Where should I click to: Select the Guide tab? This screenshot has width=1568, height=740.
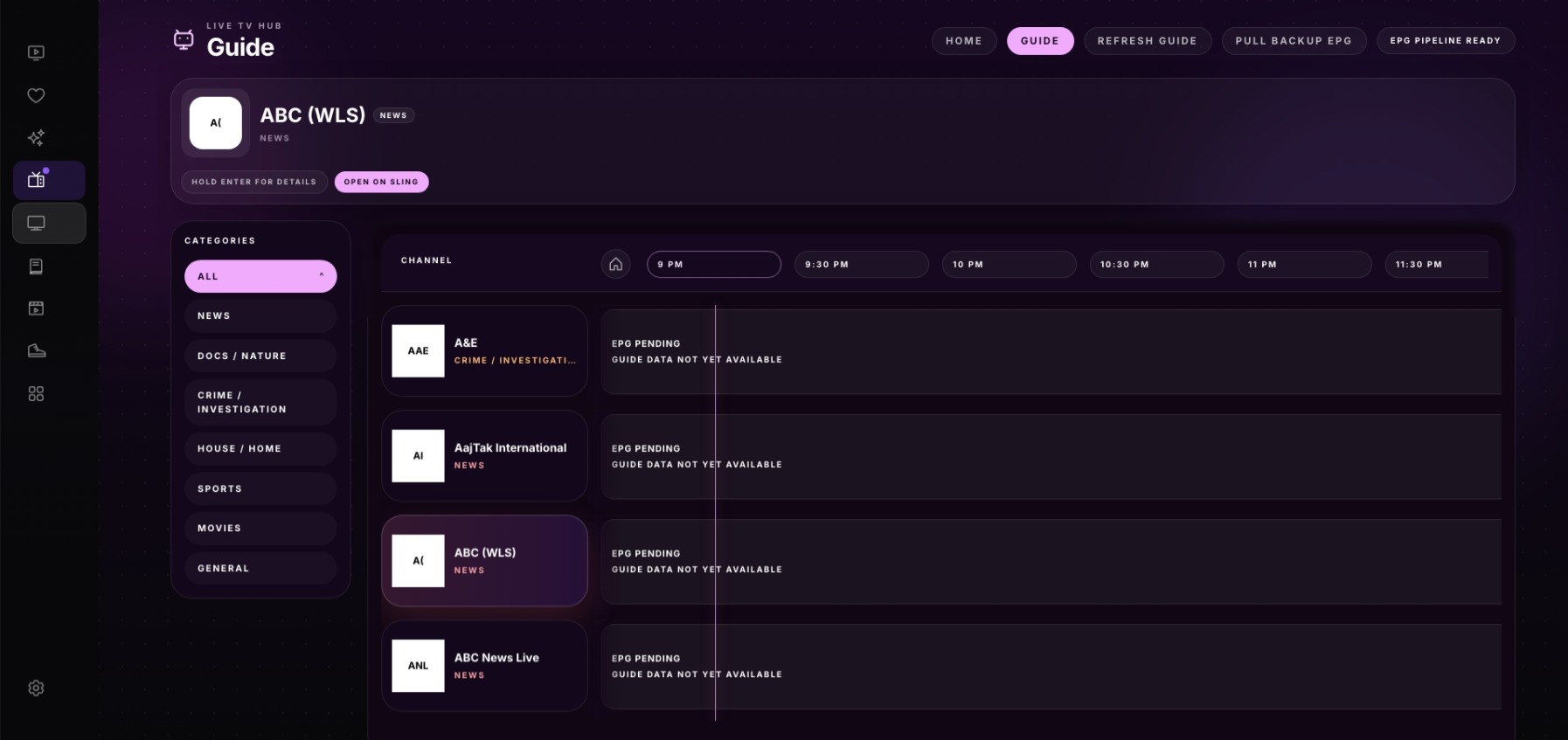[x=1040, y=41]
